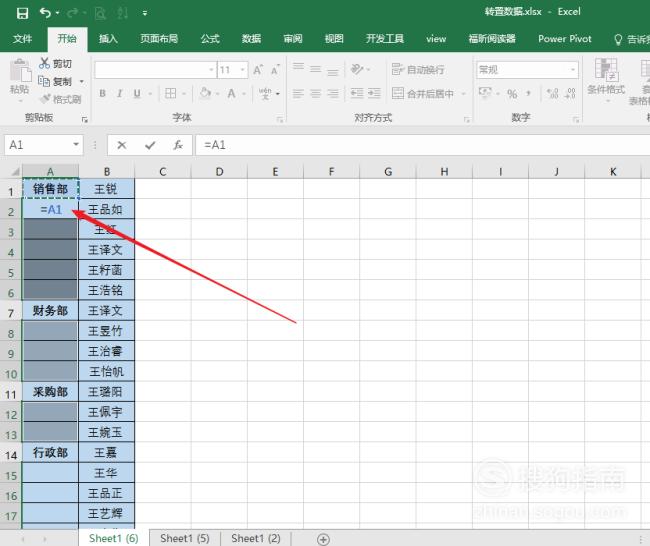650x546 pixels.
Task: Align text to the top
Action: [x=298, y=69]
